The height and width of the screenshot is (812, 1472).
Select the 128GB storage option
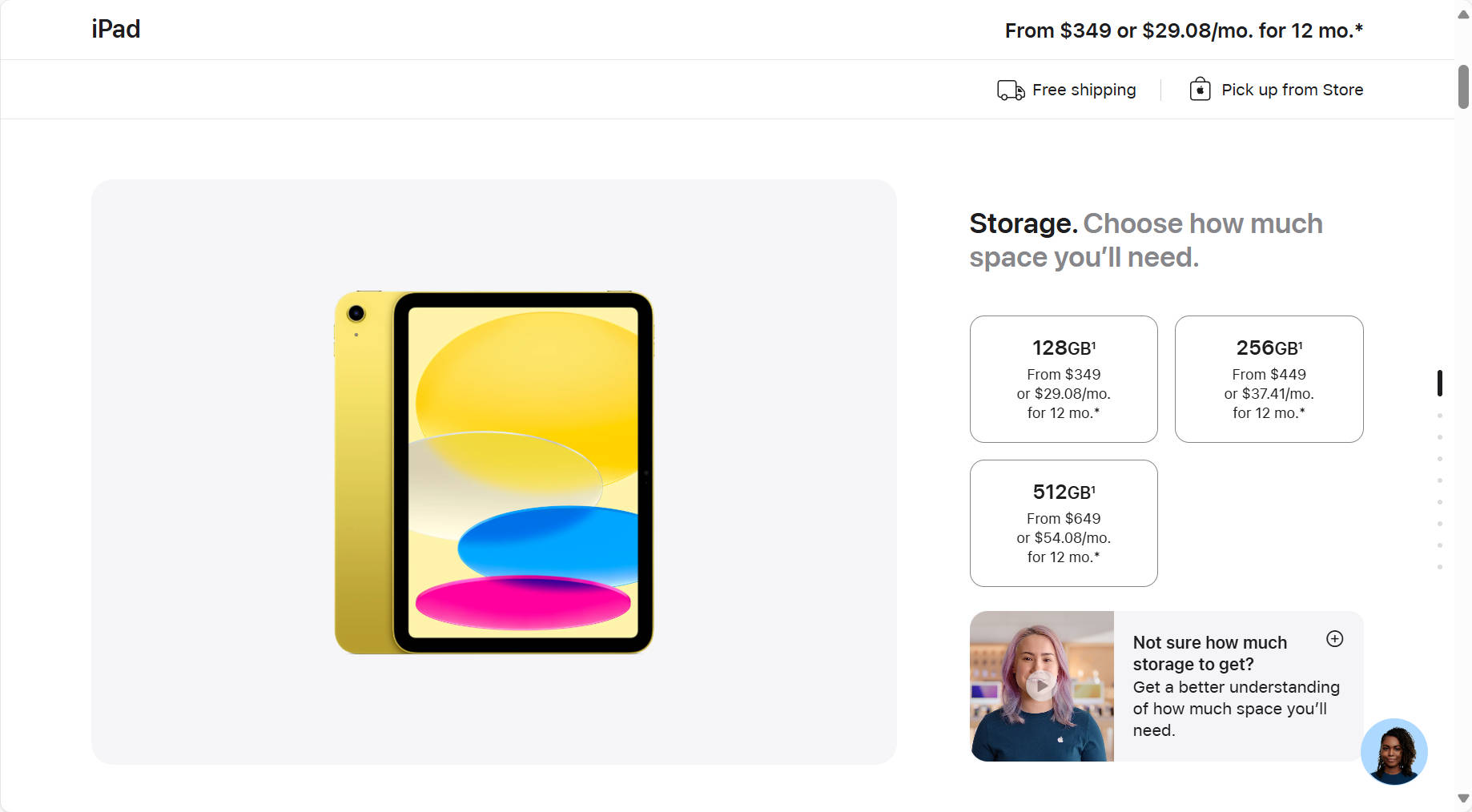coord(1063,379)
